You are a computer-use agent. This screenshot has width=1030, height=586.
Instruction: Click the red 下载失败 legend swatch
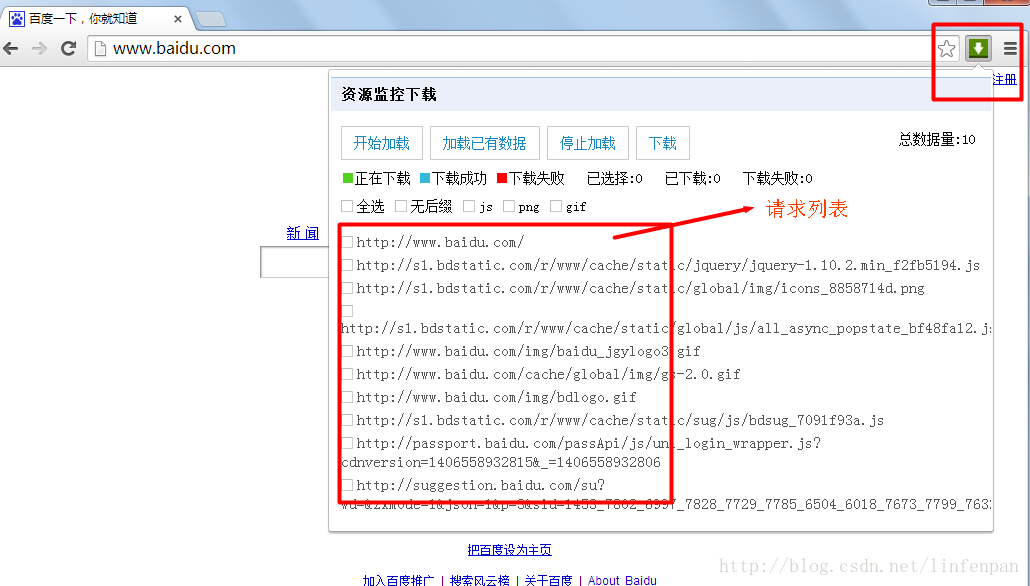tap(503, 178)
